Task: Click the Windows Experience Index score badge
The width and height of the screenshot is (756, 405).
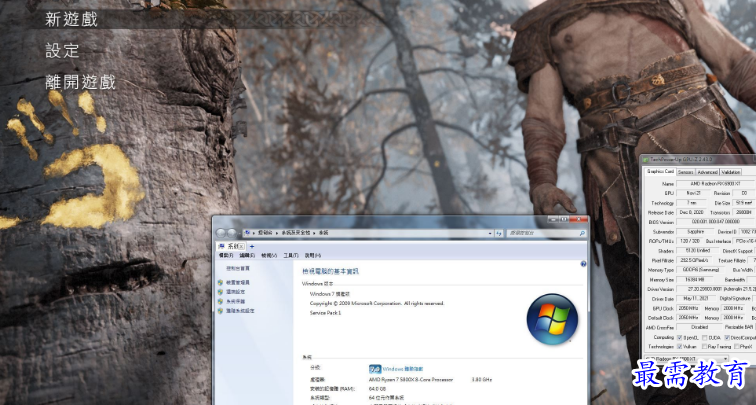Action: pyautogui.click(x=375, y=369)
